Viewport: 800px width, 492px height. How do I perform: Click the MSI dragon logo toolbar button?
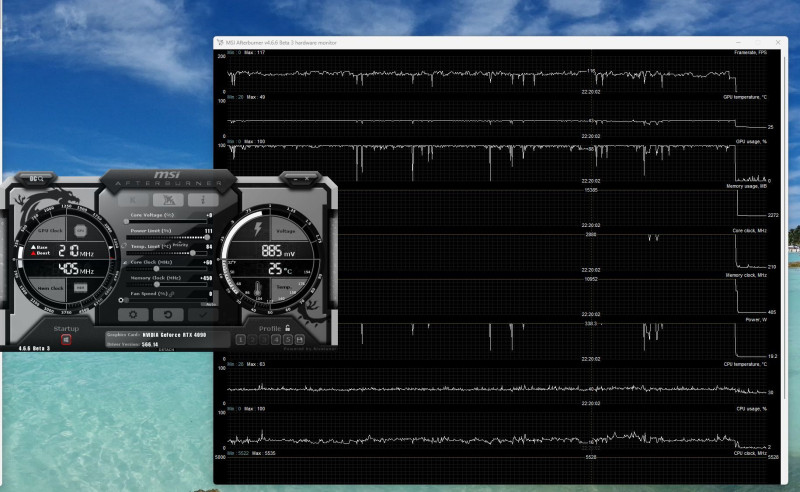[x=168, y=200]
